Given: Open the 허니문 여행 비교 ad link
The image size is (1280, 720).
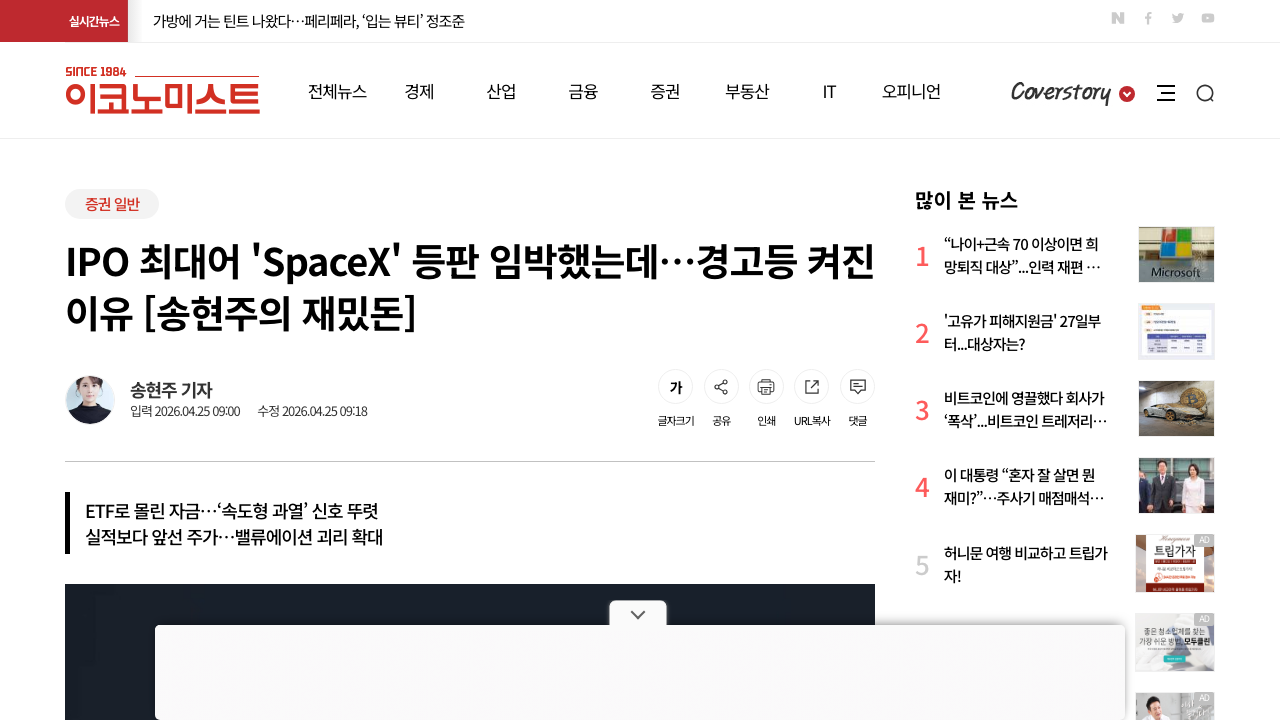Looking at the screenshot, I should (1024, 564).
